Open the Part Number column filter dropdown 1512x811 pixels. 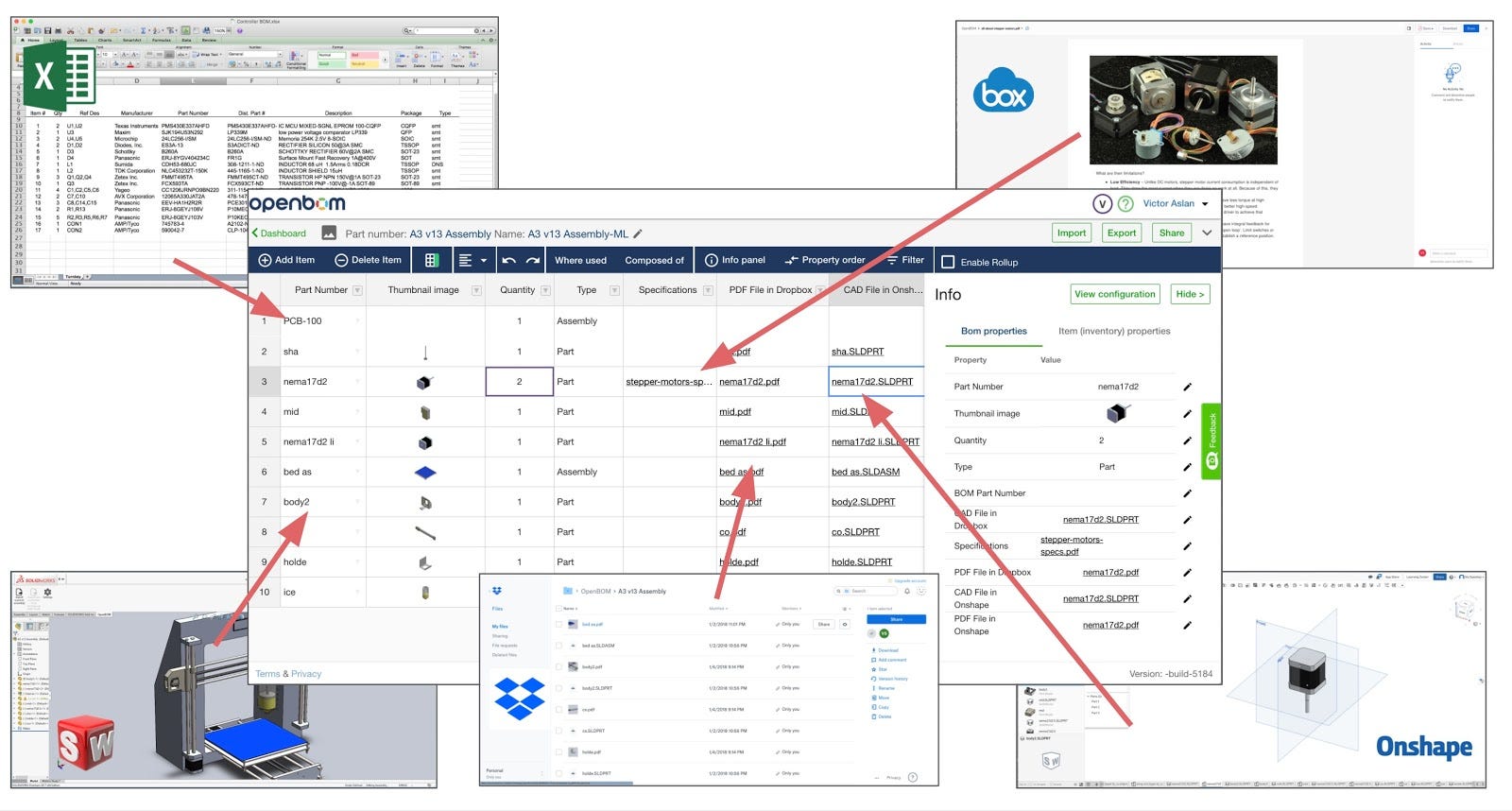[357, 290]
